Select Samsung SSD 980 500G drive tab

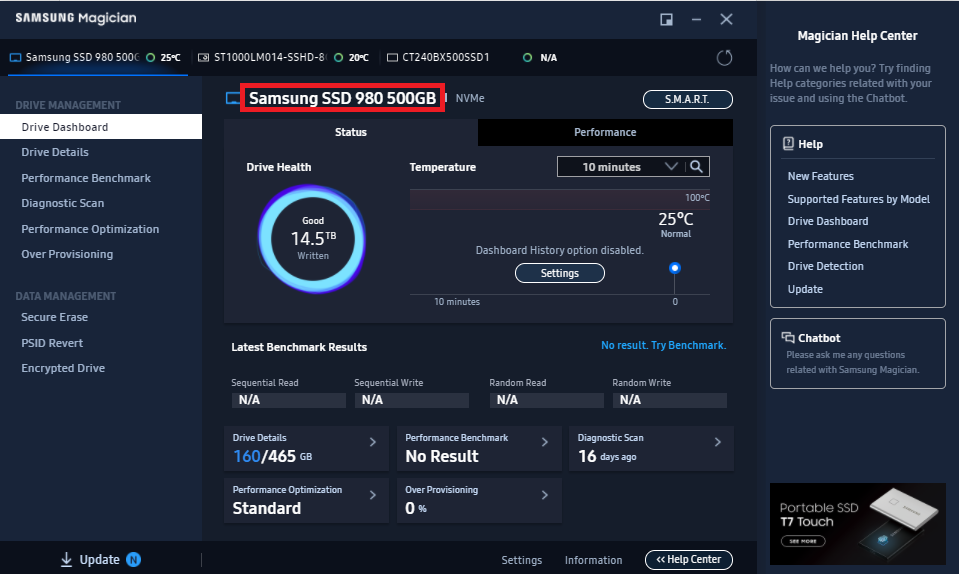(98, 57)
